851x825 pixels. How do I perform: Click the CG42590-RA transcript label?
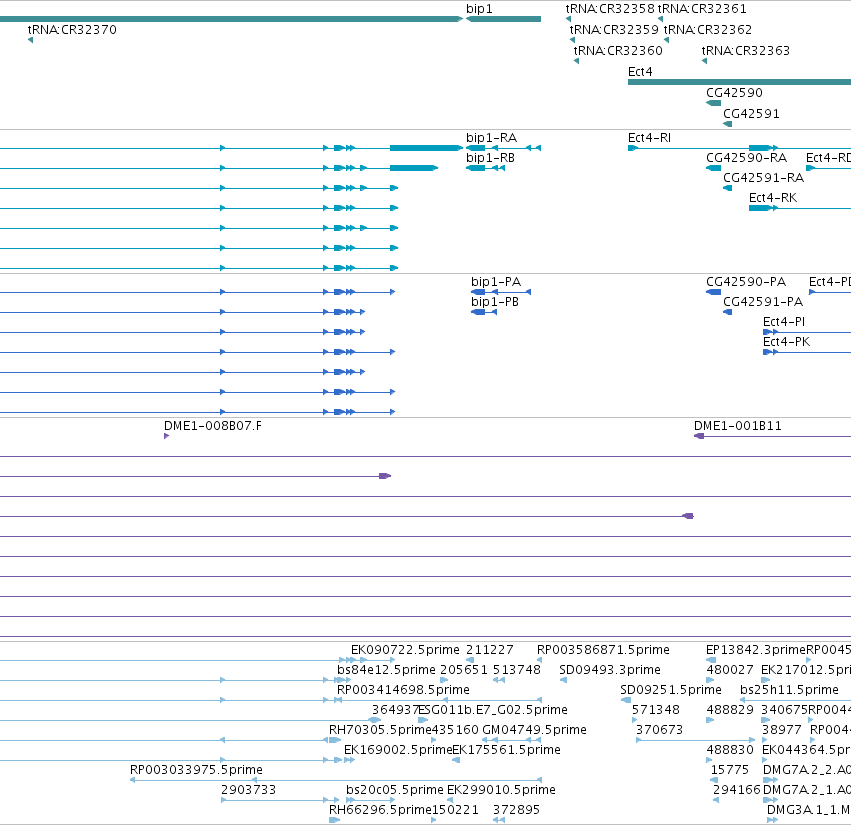(746, 158)
